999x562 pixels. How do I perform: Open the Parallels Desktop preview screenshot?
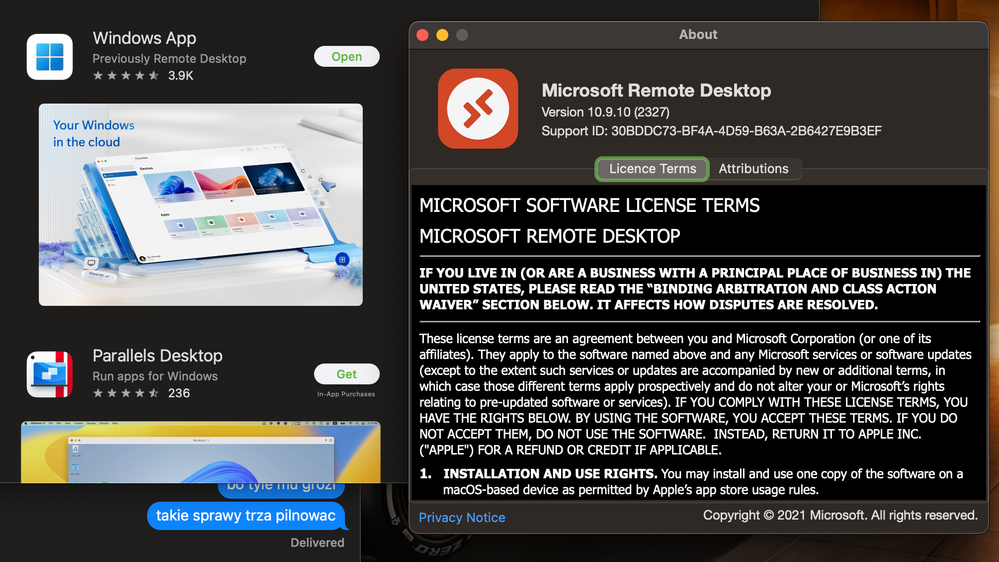coord(201,452)
